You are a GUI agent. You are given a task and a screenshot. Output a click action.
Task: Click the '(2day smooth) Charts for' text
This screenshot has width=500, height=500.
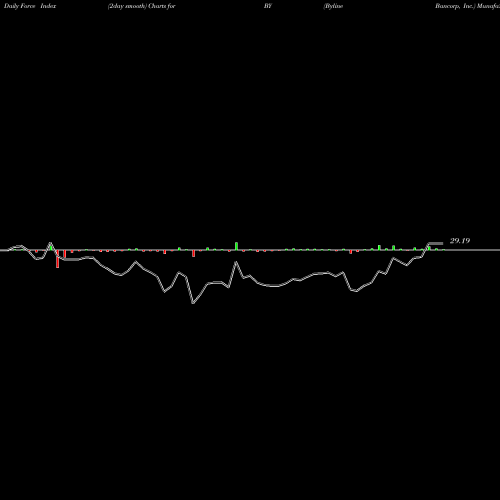(142, 6)
